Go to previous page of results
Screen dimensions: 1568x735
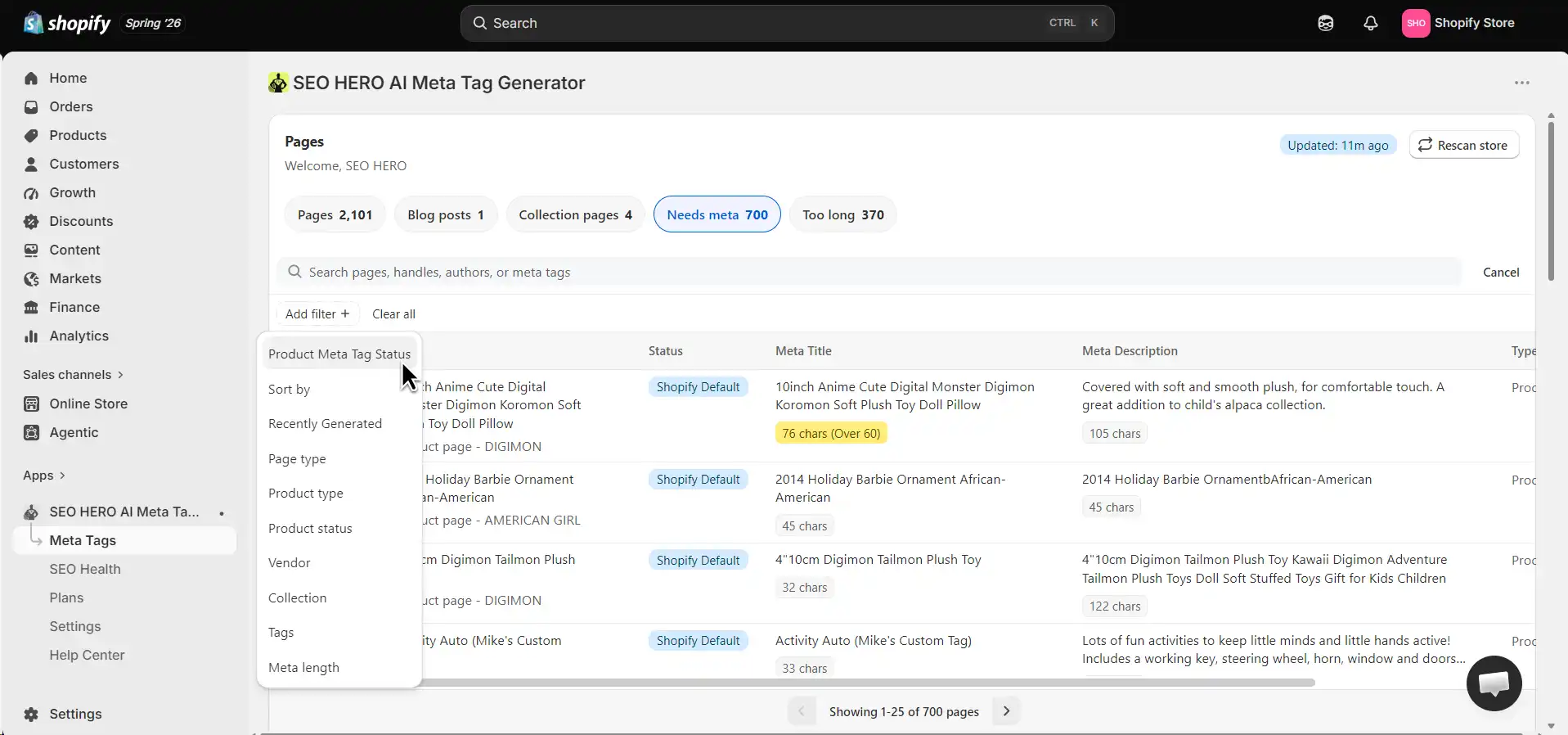click(x=802, y=711)
